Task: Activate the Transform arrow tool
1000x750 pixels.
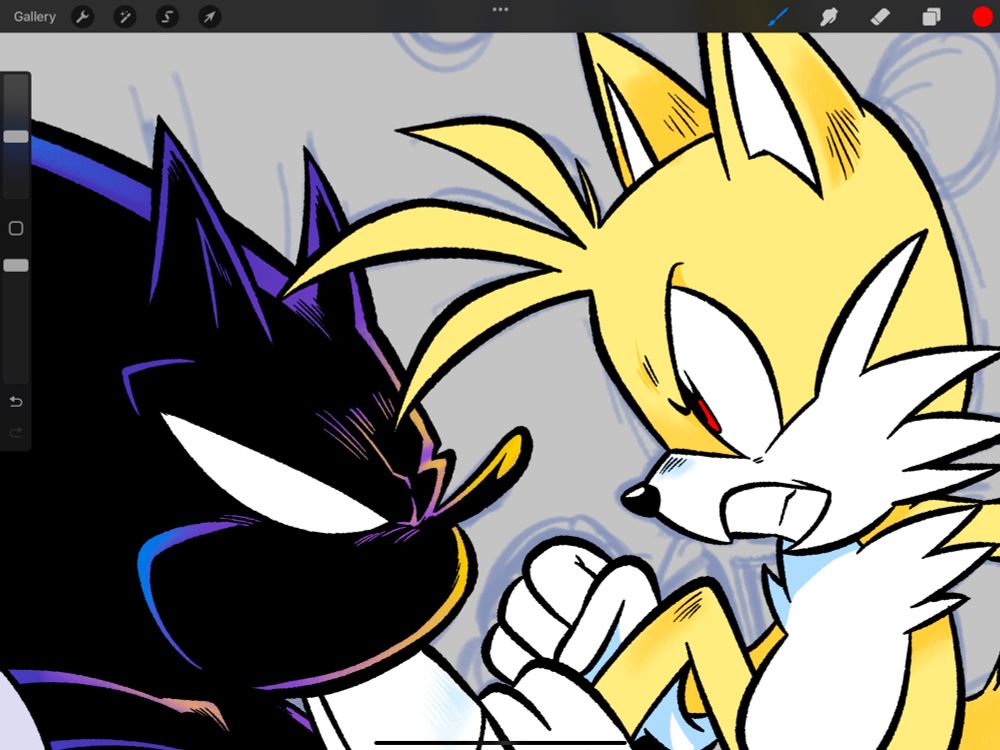Action: click(209, 17)
